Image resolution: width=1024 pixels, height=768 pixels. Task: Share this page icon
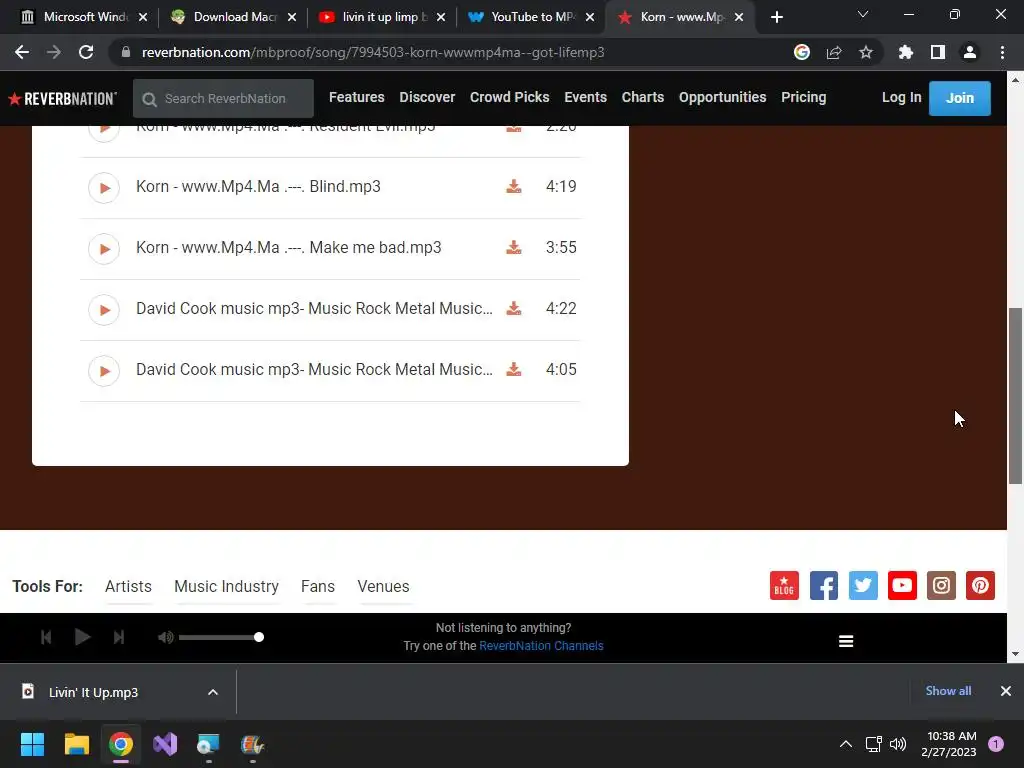click(x=834, y=52)
